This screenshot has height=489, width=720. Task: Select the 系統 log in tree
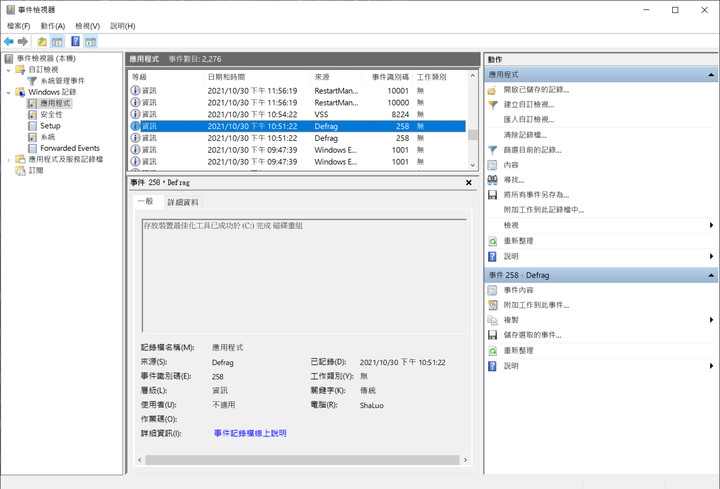click(x=48, y=137)
